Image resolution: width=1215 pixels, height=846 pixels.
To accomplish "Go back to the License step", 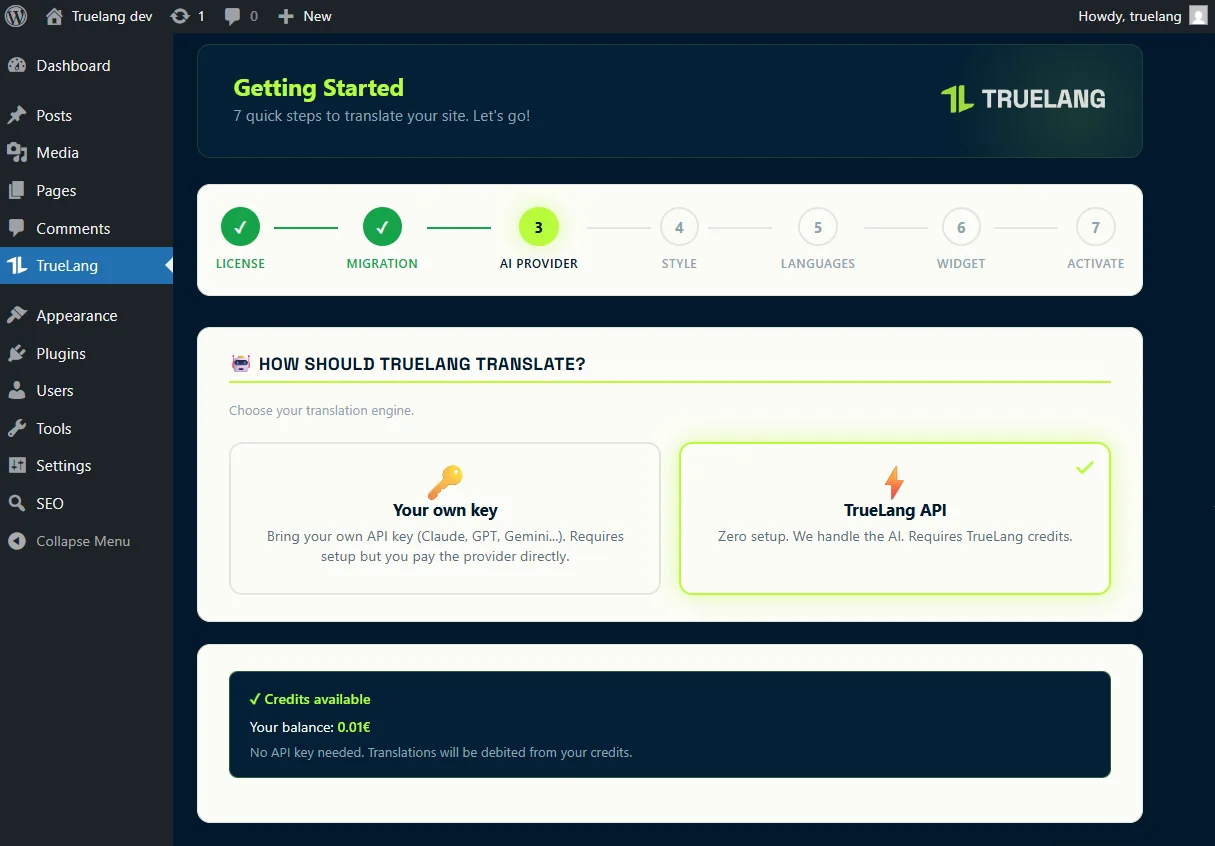I will coord(240,227).
